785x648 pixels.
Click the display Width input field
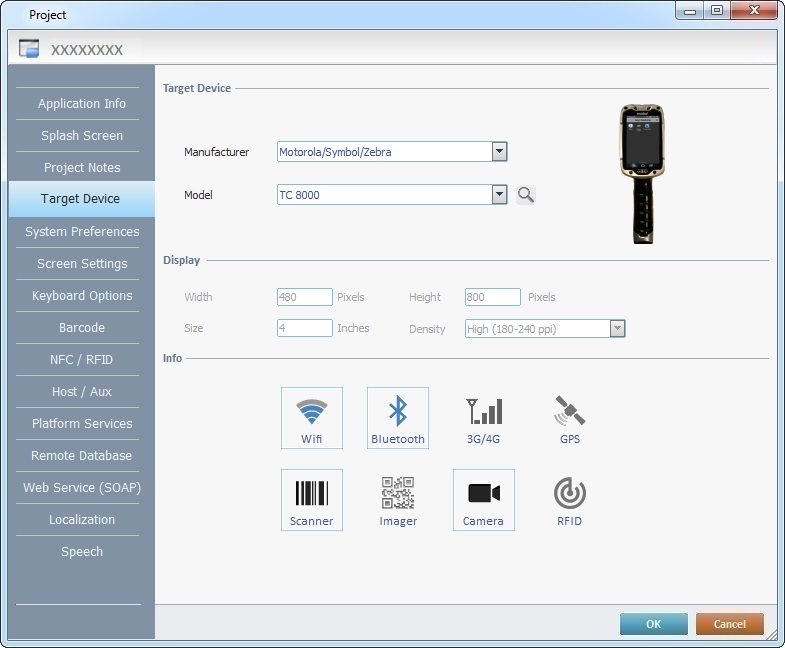tap(305, 297)
